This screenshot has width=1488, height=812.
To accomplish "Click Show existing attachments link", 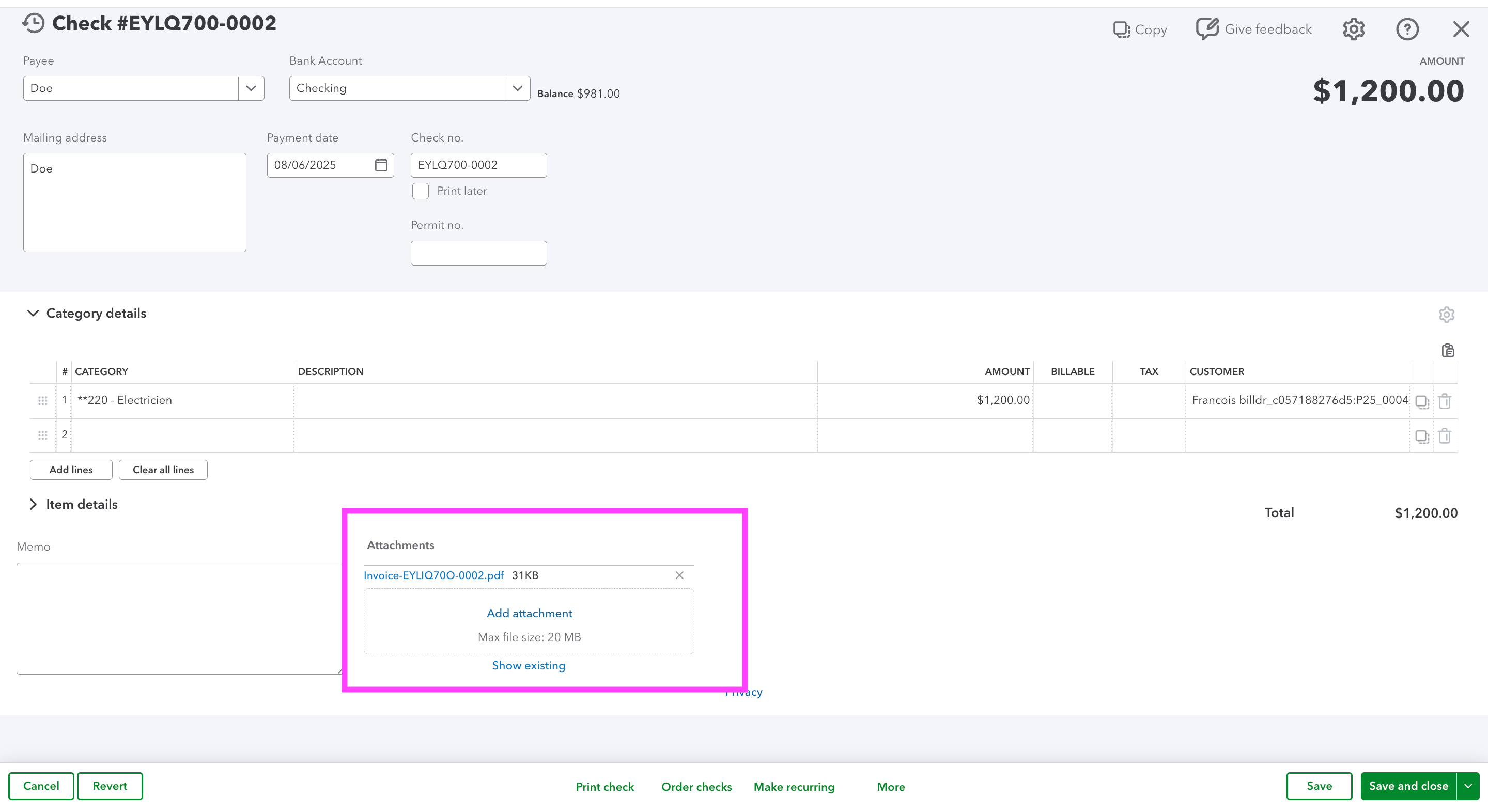I will pyautogui.click(x=529, y=665).
